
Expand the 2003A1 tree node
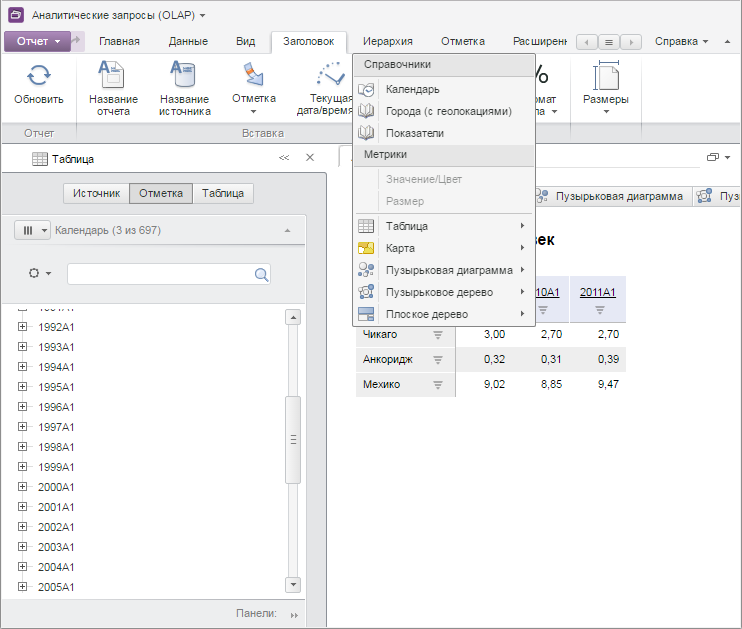tap(23, 547)
